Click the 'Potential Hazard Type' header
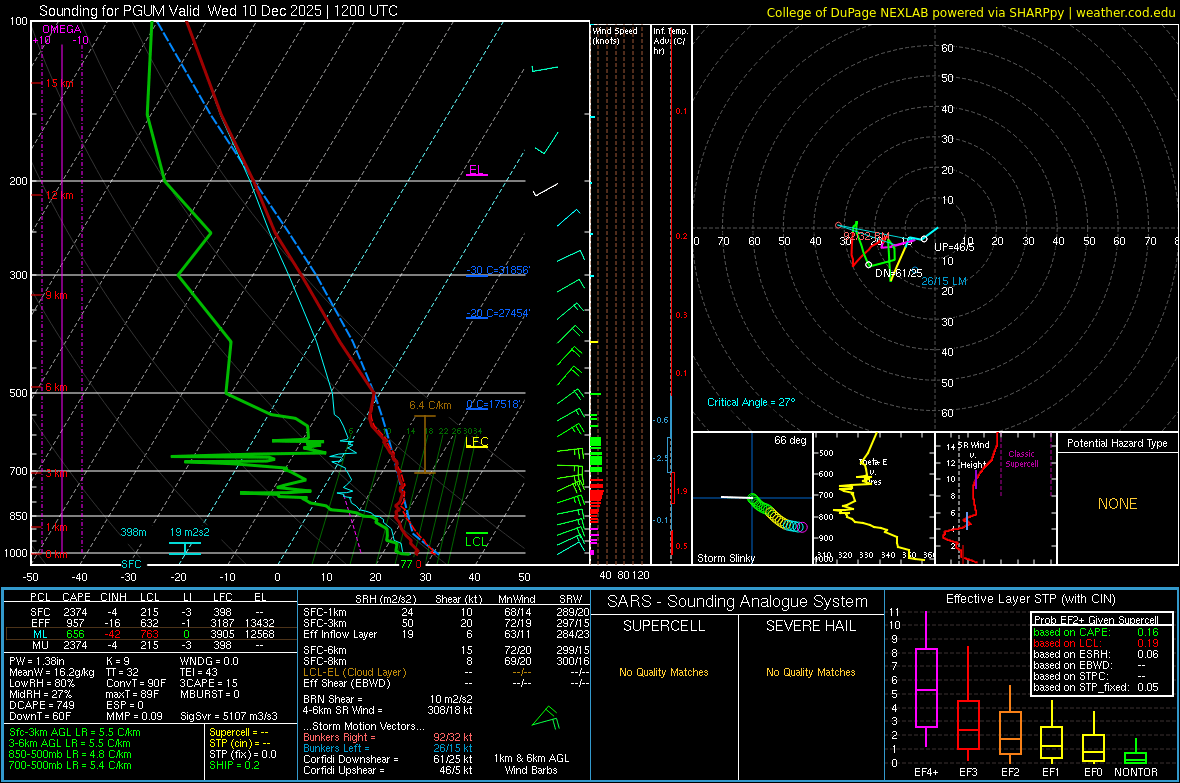Screen dimensions: 1180x783 (x=1117, y=443)
